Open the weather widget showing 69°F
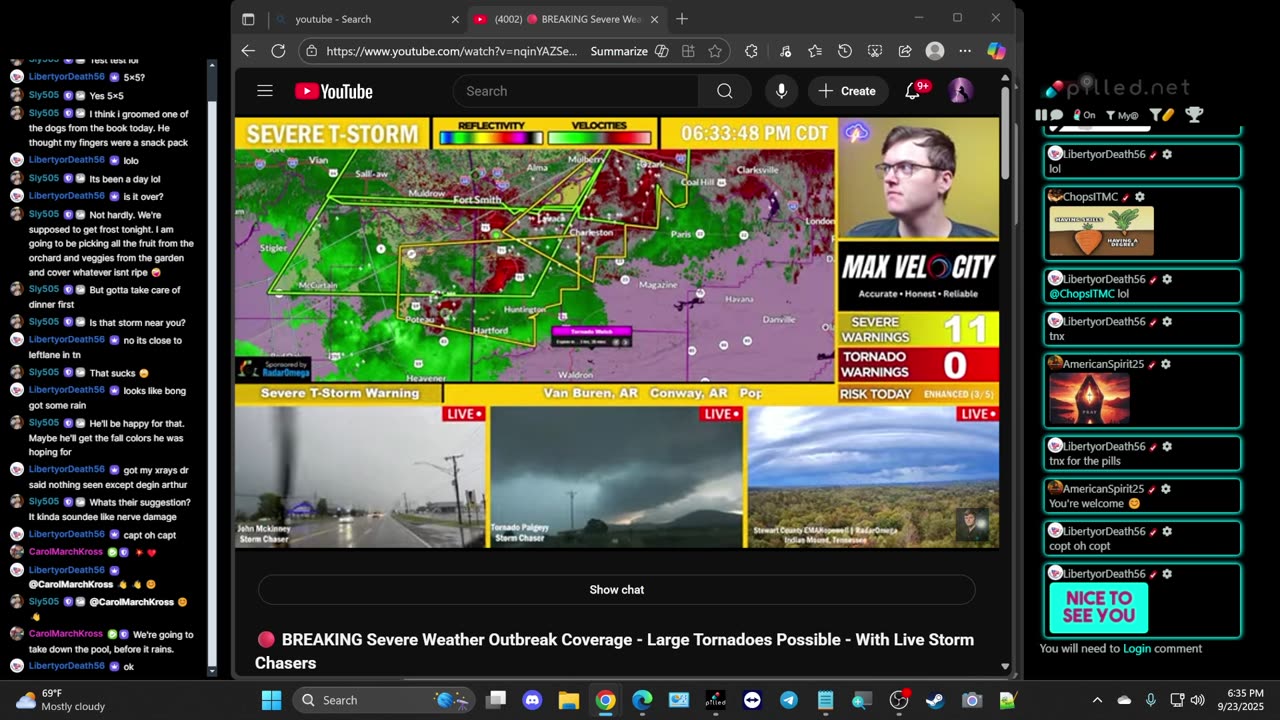 tap(60, 700)
